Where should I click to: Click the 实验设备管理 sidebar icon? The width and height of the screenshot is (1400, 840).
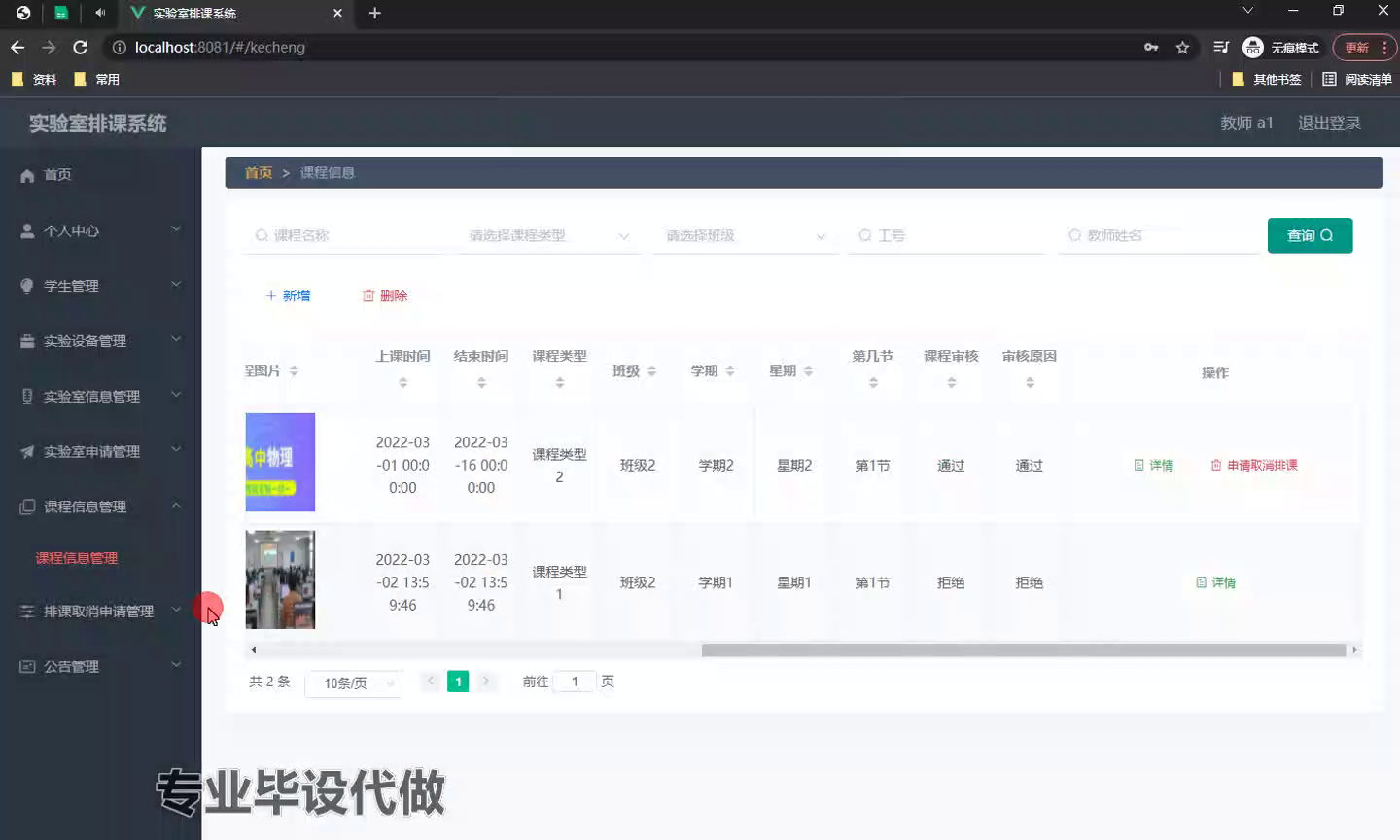tap(27, 341)
